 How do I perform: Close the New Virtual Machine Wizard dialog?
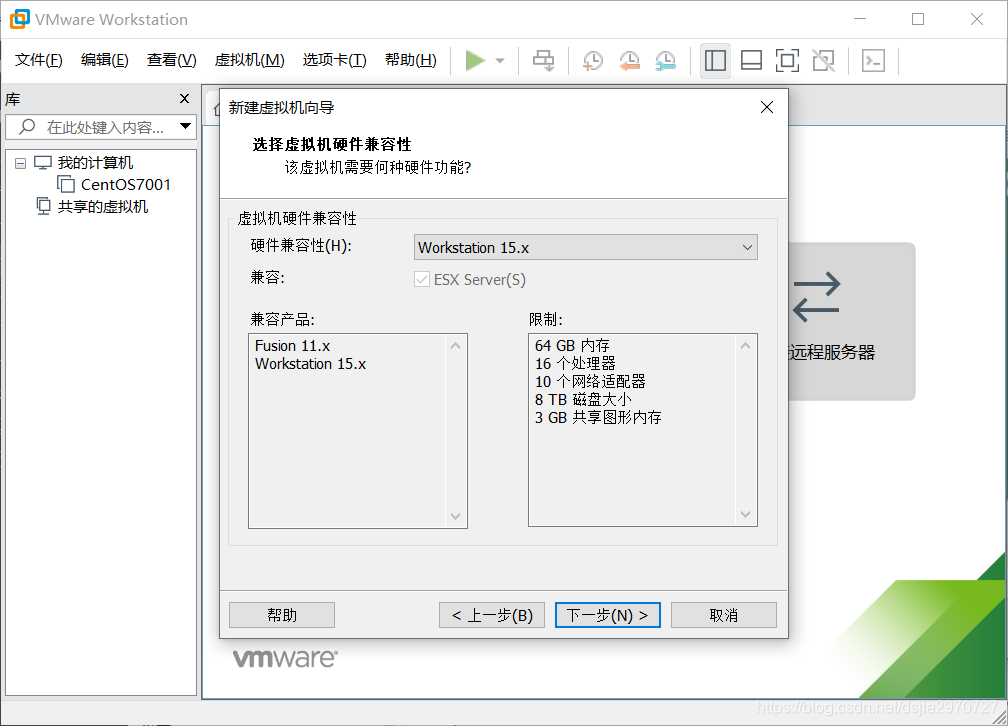pyautogui.click(x=766, y=107)
